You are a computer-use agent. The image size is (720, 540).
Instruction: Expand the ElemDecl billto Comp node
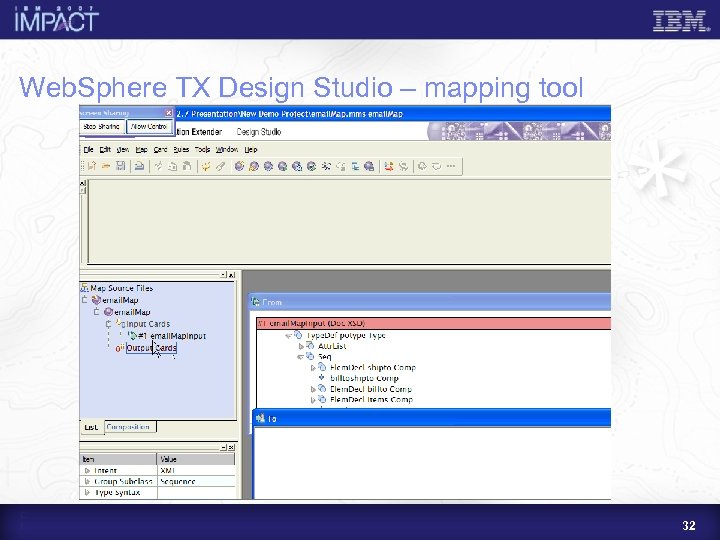point(313,389)
